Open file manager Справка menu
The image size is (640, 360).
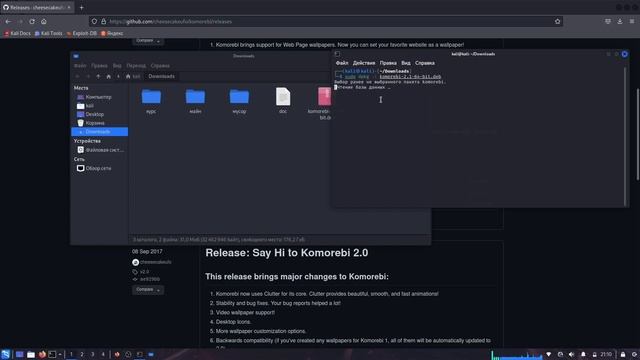[x=160, y=66]
